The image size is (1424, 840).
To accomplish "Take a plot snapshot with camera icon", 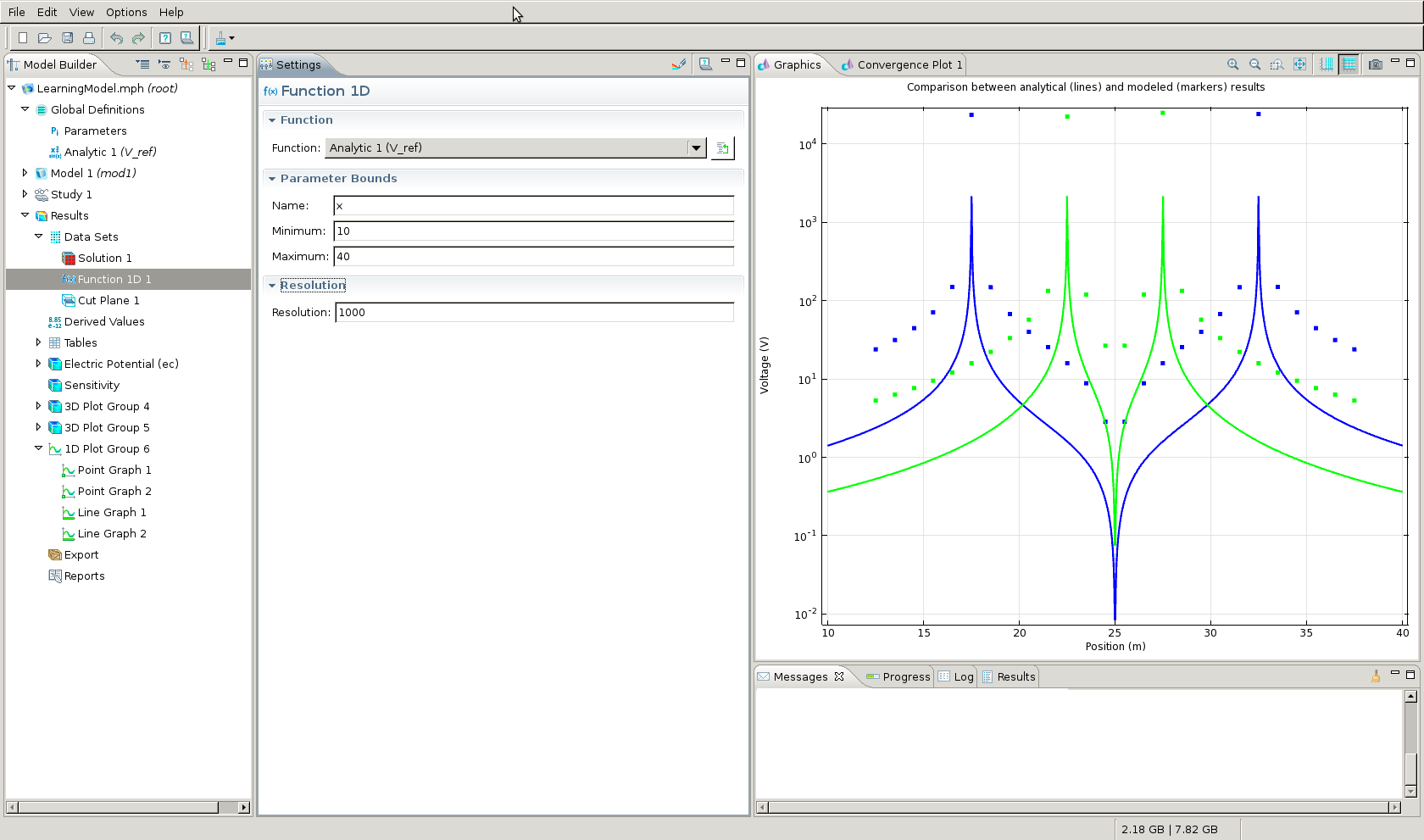I will point(1376,64).
